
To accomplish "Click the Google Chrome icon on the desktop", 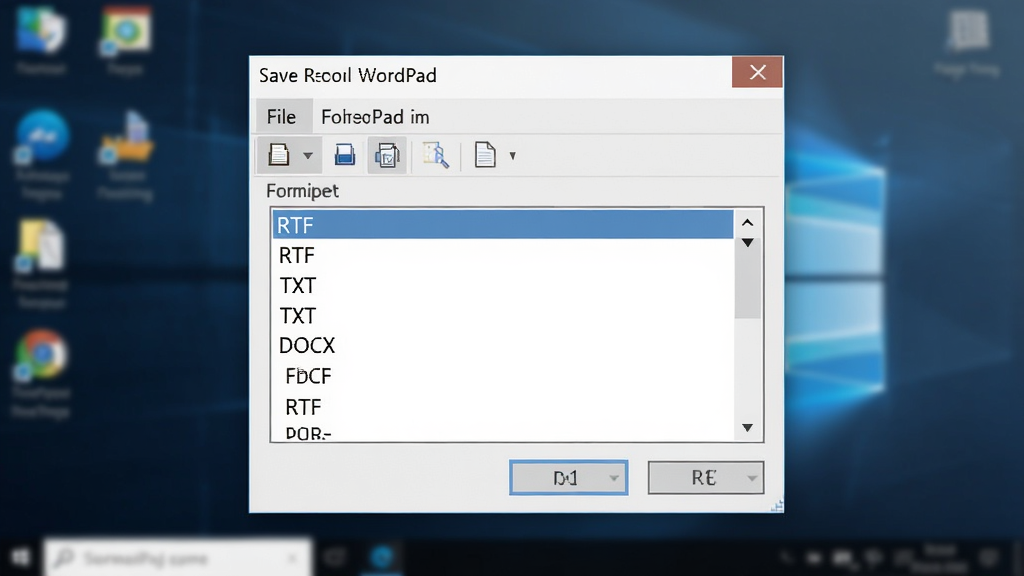I will 42,354.
